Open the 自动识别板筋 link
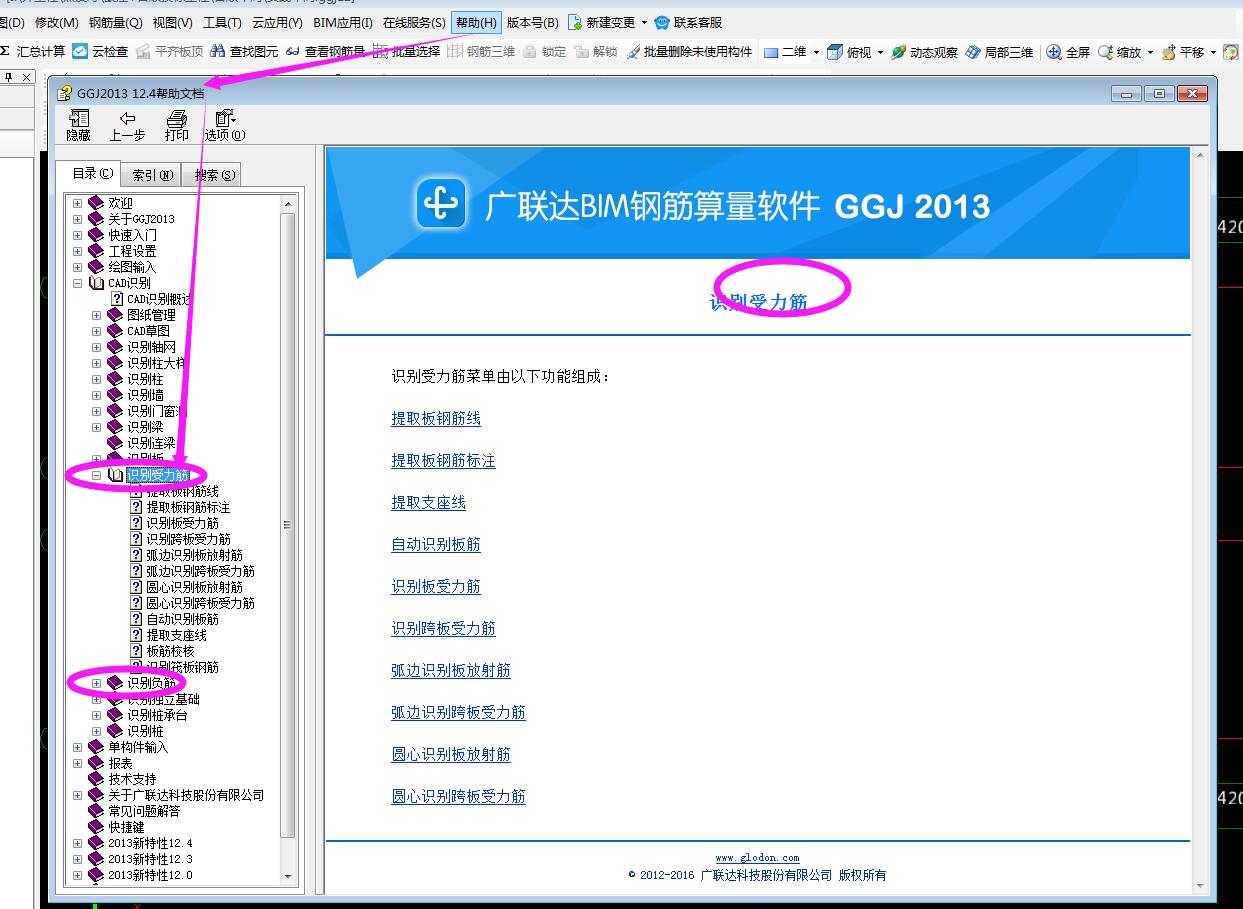1243x909 pixels. coord(436,545)
